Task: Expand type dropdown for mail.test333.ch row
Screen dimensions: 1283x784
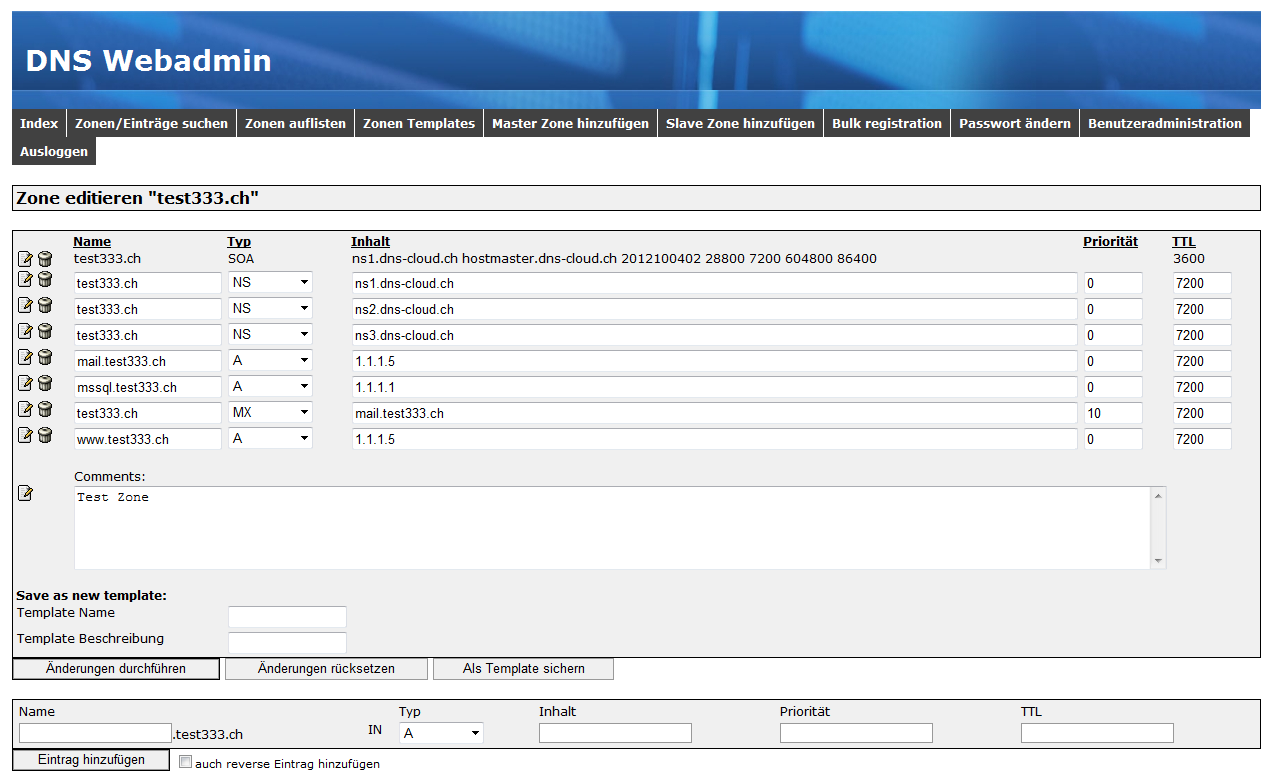Action: [270, 360]
